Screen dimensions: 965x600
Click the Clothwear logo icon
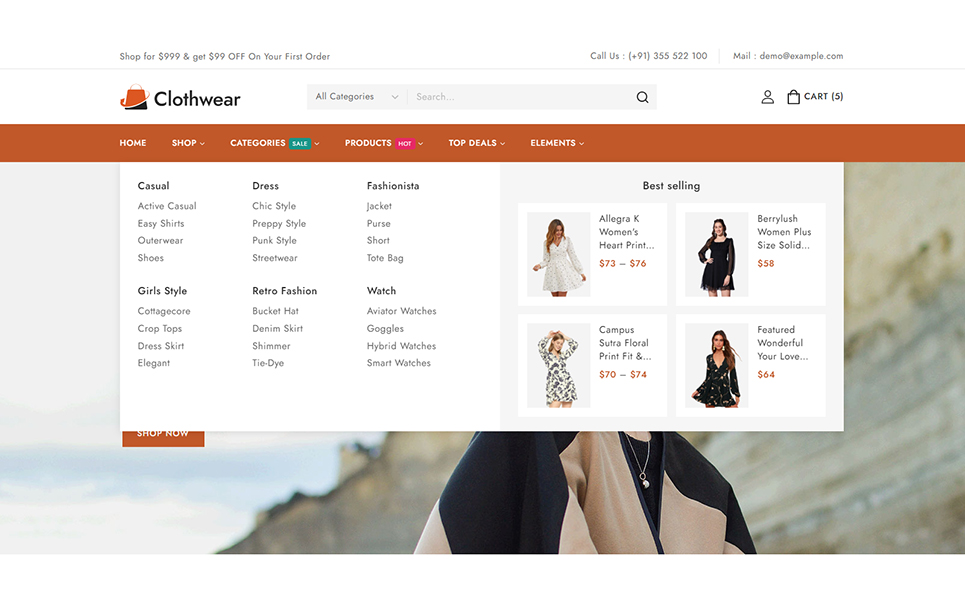coord(134,97)
